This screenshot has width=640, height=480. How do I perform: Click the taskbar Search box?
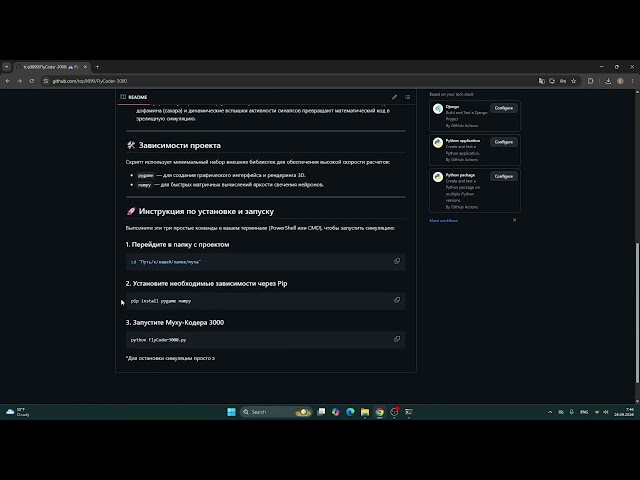276,412
